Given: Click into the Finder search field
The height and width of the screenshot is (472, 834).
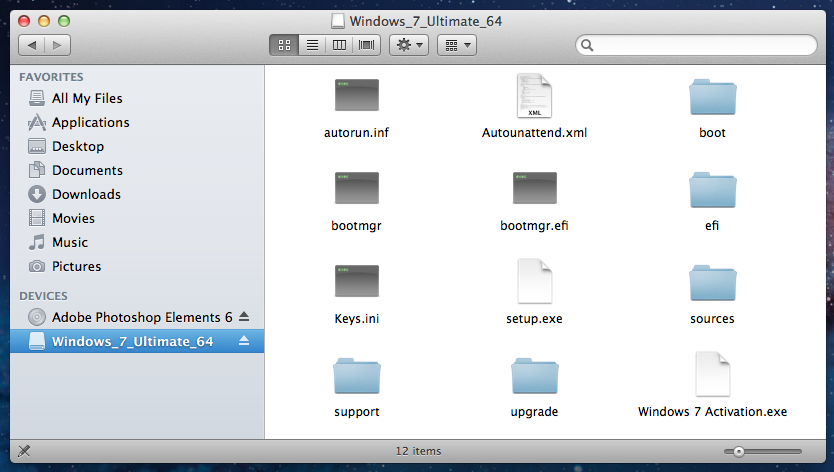Looking at the screenshot, I should coord(696,45).
